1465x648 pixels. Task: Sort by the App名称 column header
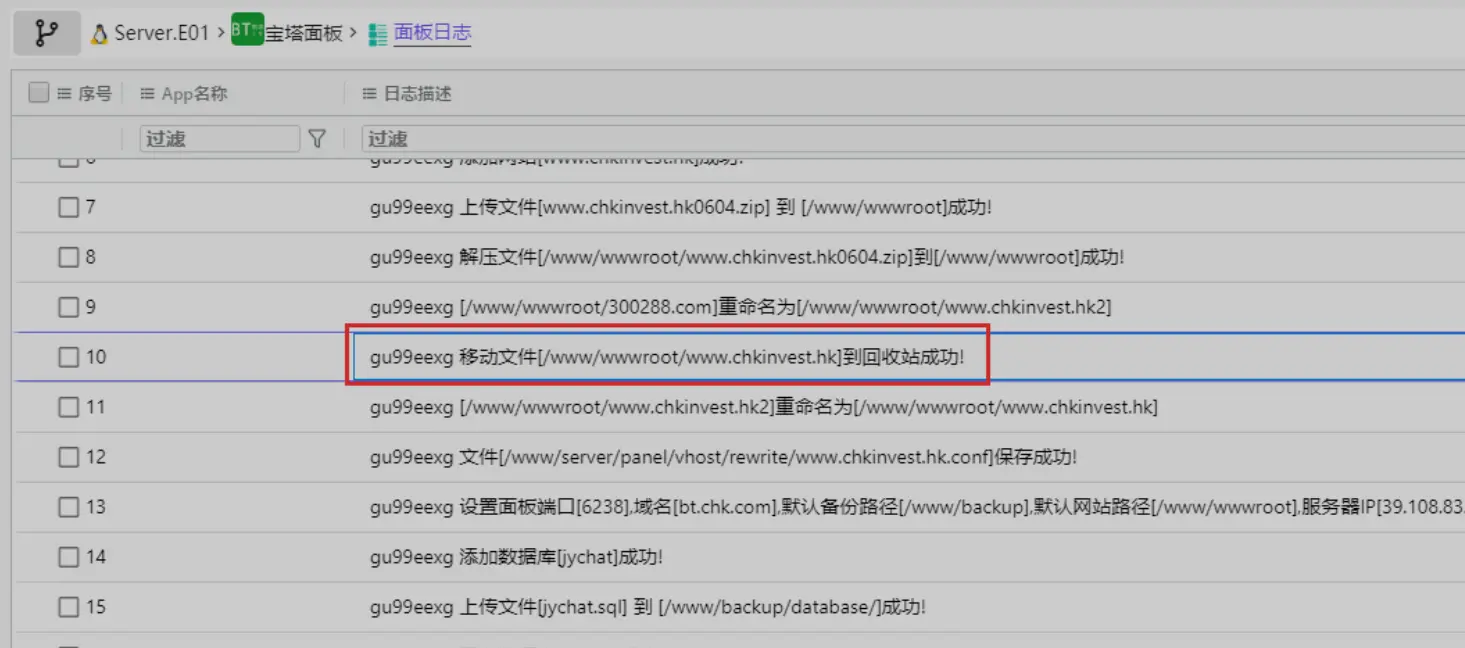194,93
